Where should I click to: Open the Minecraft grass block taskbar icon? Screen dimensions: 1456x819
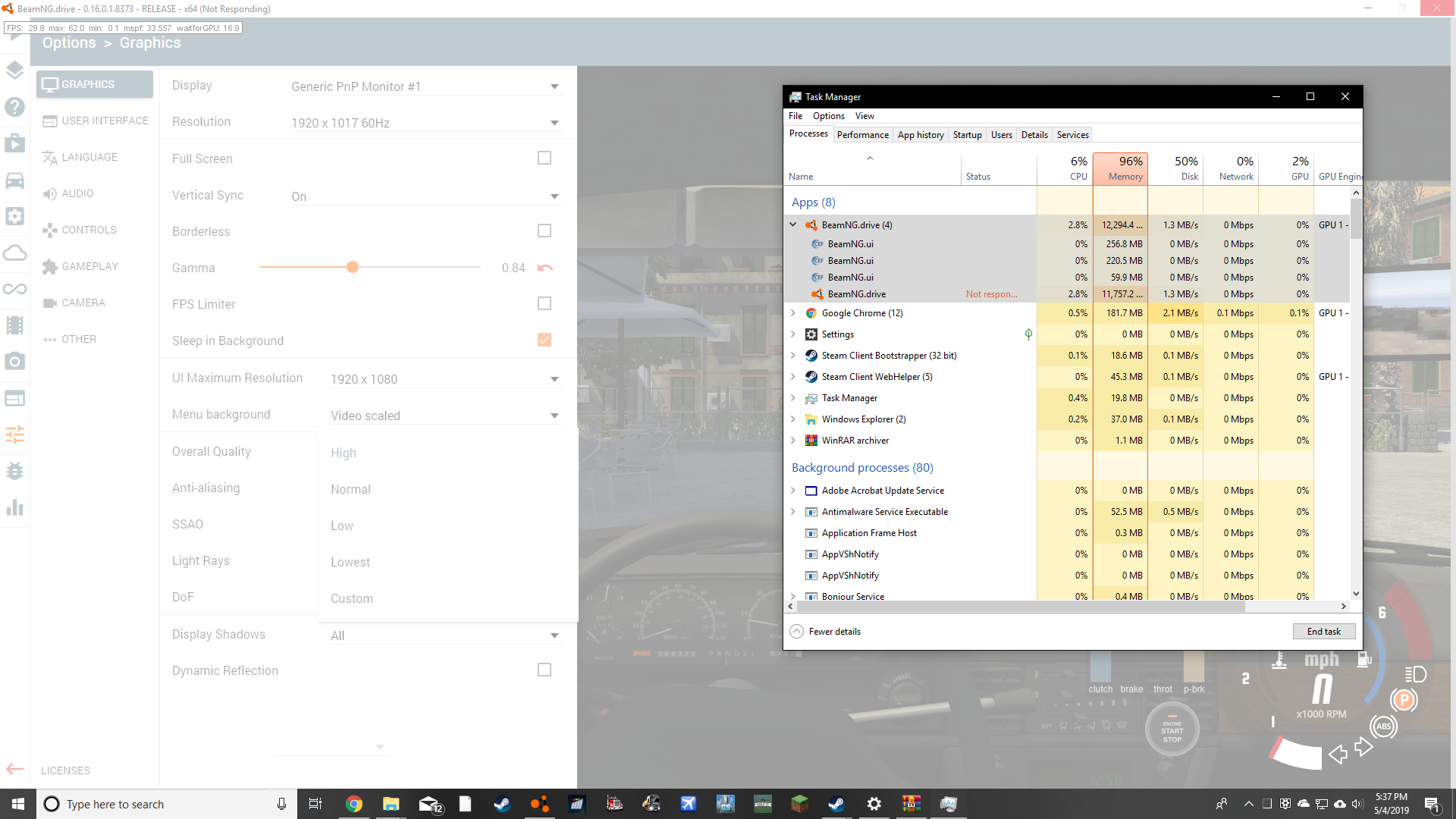click(799, 804)
